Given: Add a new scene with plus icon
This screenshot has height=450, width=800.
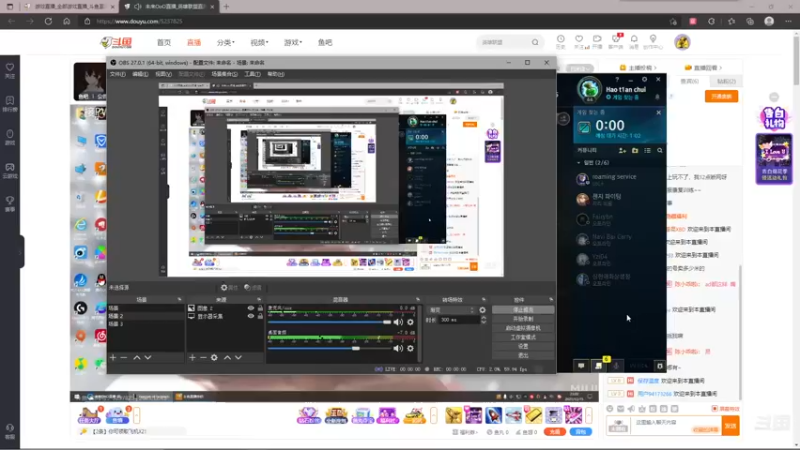Looking at the screenshot, I should [x=113, y=358].
